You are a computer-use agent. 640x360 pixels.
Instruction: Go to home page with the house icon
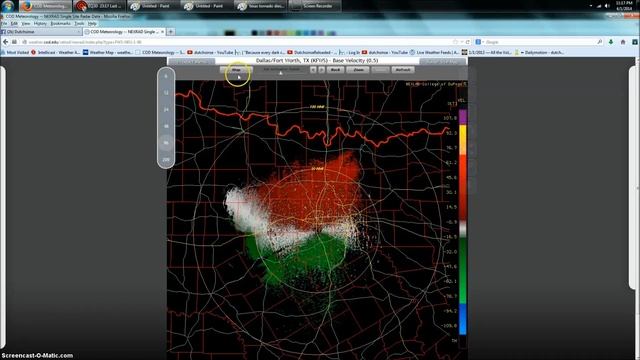623,42
